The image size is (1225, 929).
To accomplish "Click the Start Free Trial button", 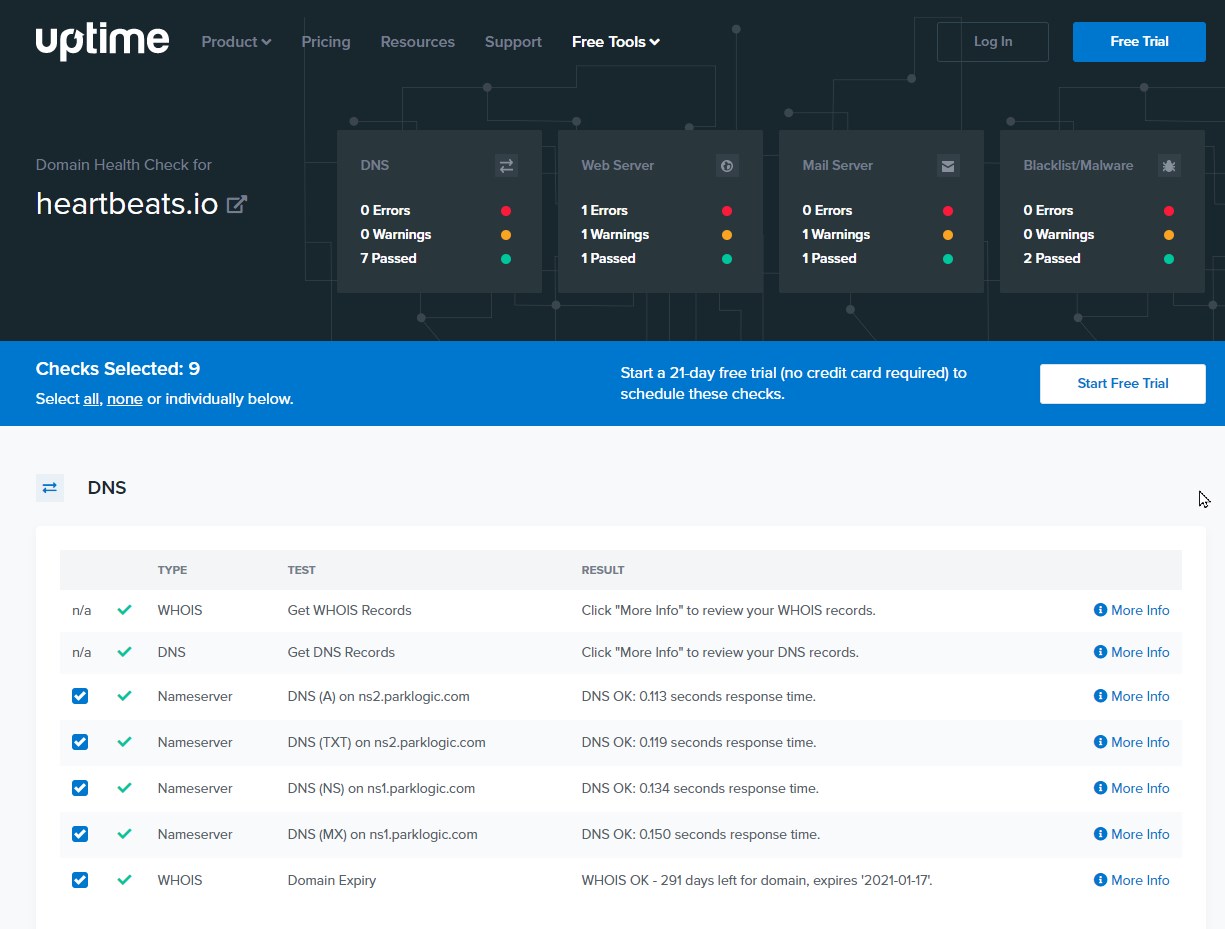I will [x=1122, y=383].
